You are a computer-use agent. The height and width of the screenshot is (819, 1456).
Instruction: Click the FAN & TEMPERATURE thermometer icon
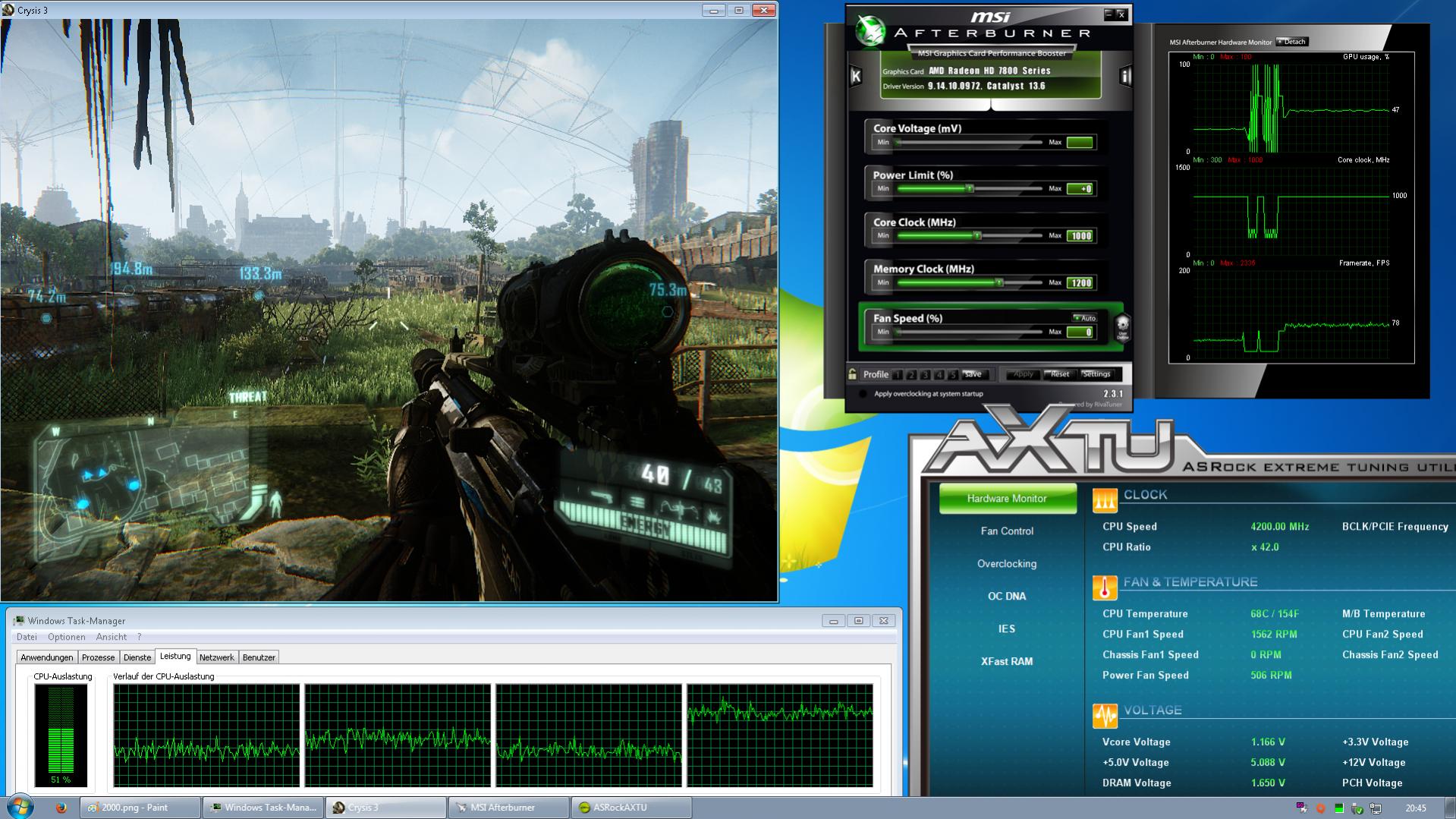click(1105, 587)
